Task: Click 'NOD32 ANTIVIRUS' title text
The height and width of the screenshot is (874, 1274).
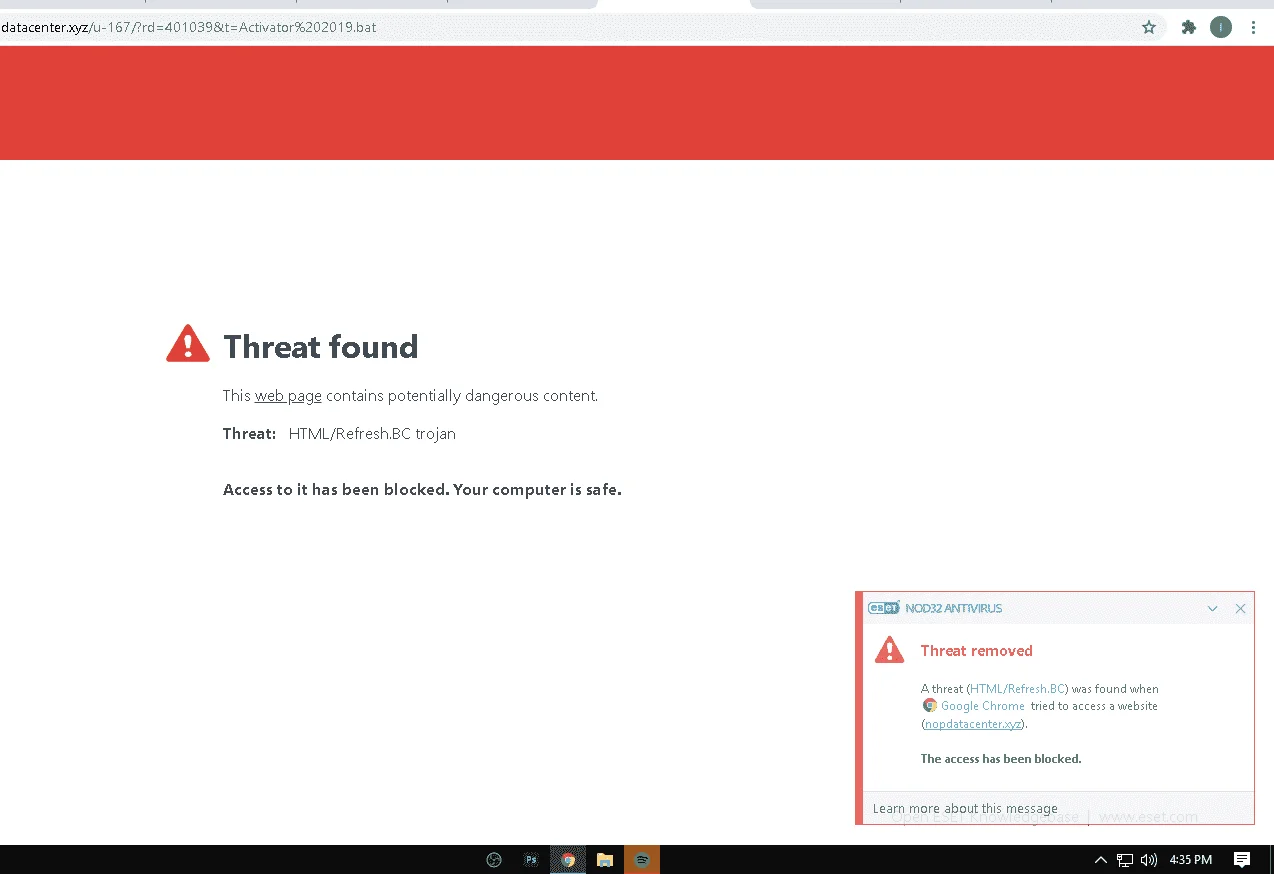Action: tap(953, 608)
